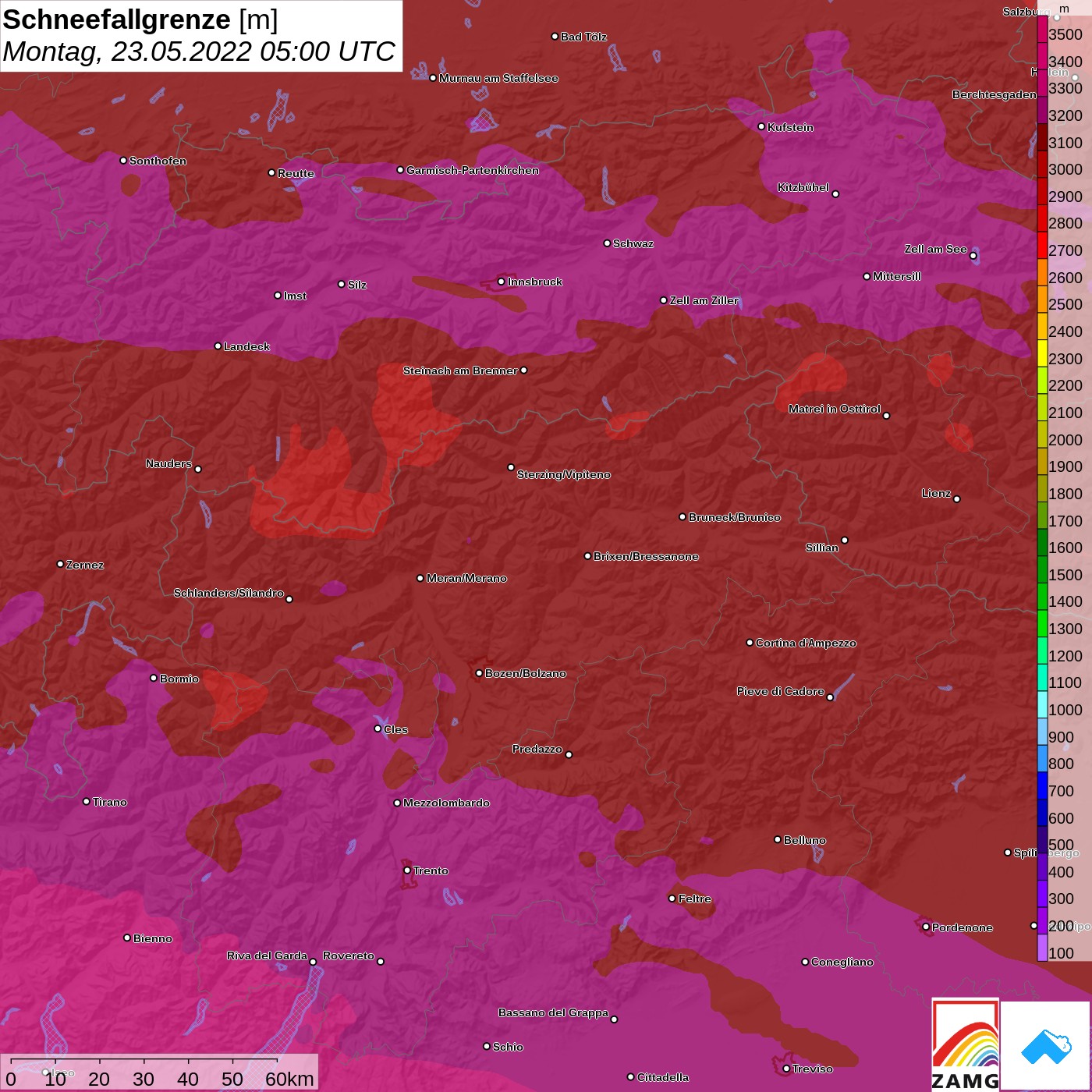Click the Brixen/Bressanone label
The width and height of the screenshot is (1092, 1092).
[646, 556]
